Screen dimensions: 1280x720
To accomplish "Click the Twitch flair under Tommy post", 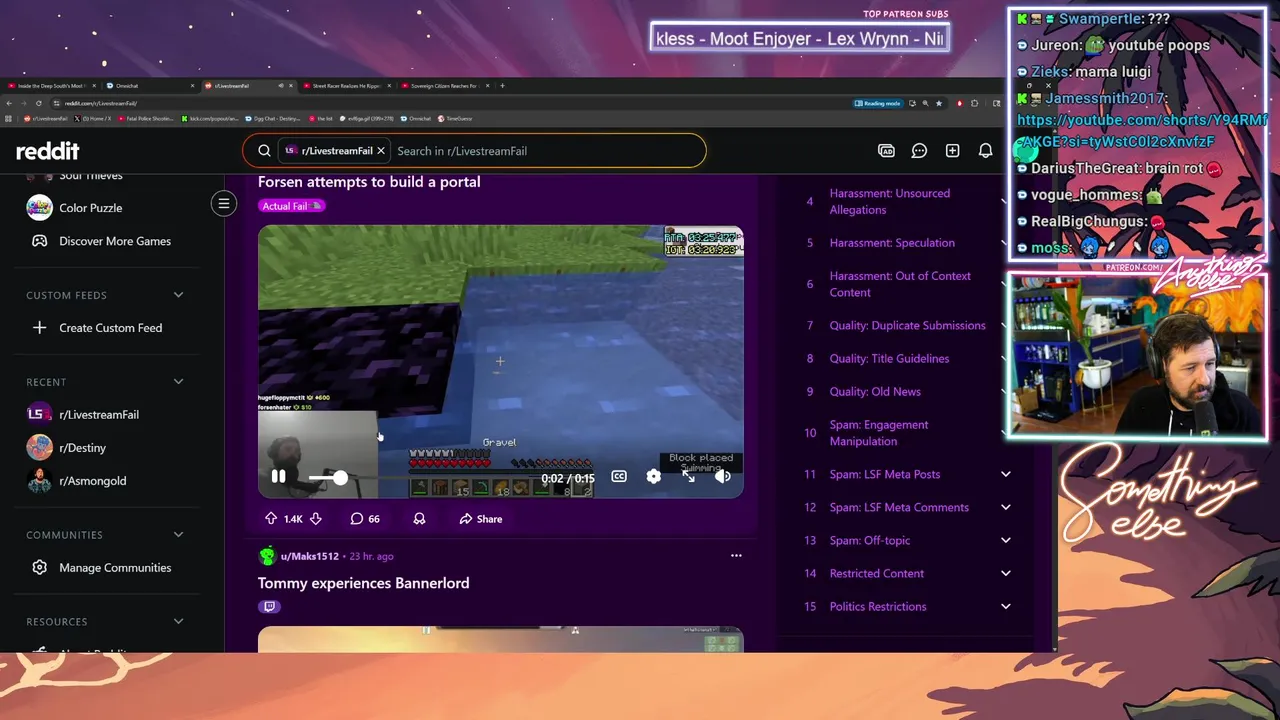I will click(269, 606).
